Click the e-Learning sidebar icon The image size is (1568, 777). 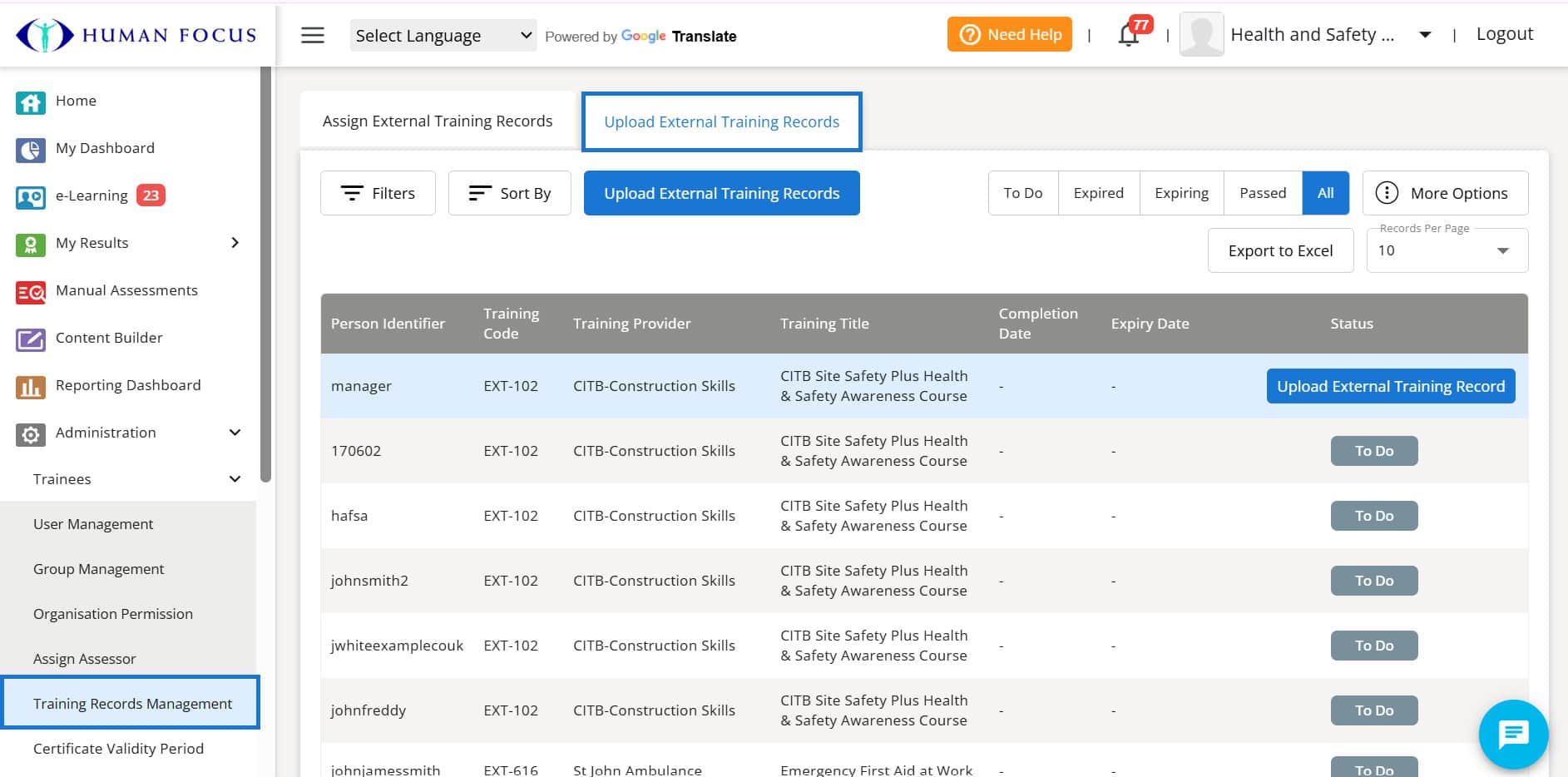coord(30,195)
